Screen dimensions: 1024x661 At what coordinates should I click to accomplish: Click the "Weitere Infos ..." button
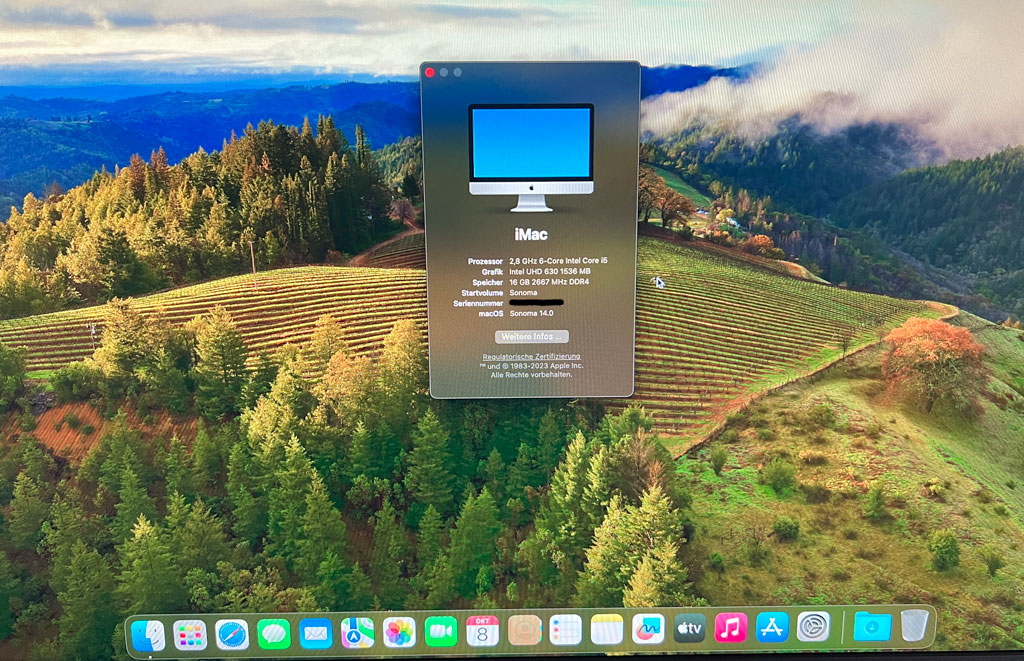click(532, 337)
